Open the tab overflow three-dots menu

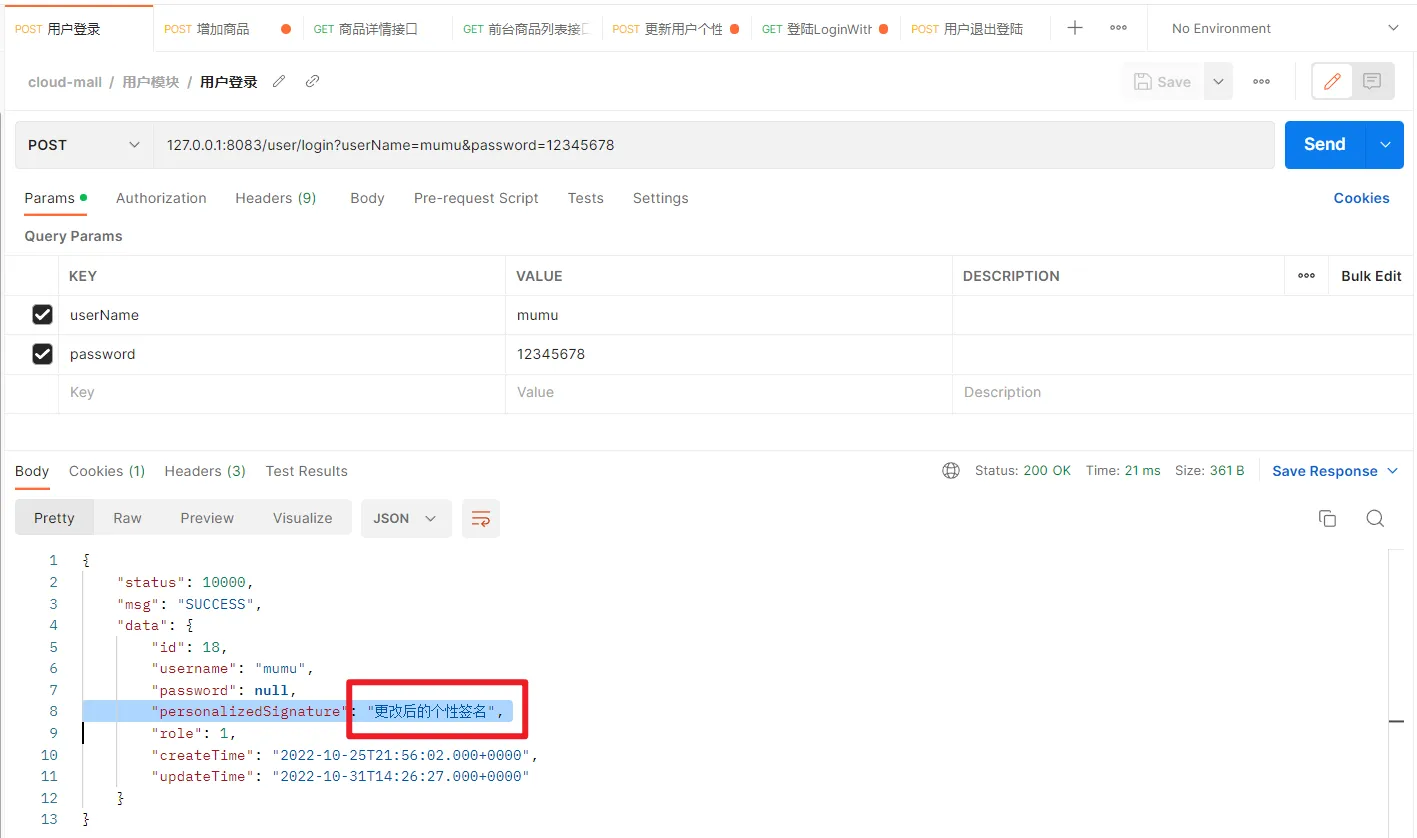click(x=1119, y=28)
